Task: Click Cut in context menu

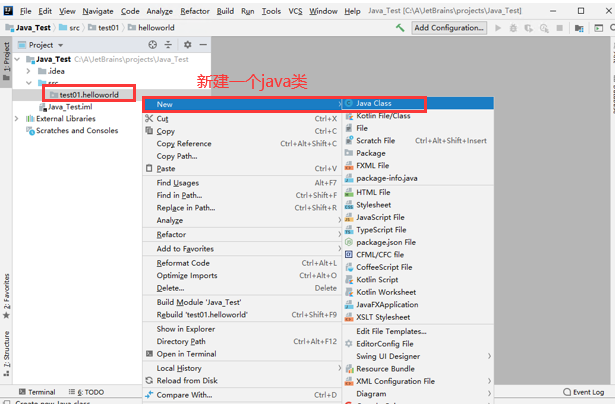Action: (x=242, y=118)
